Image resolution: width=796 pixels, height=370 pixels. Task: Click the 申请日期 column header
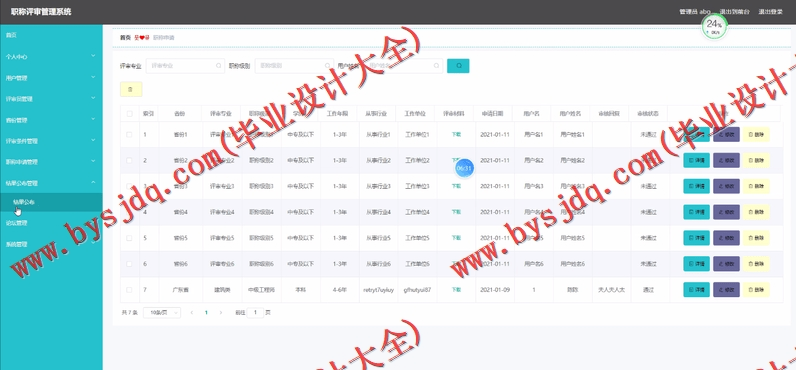492,114
